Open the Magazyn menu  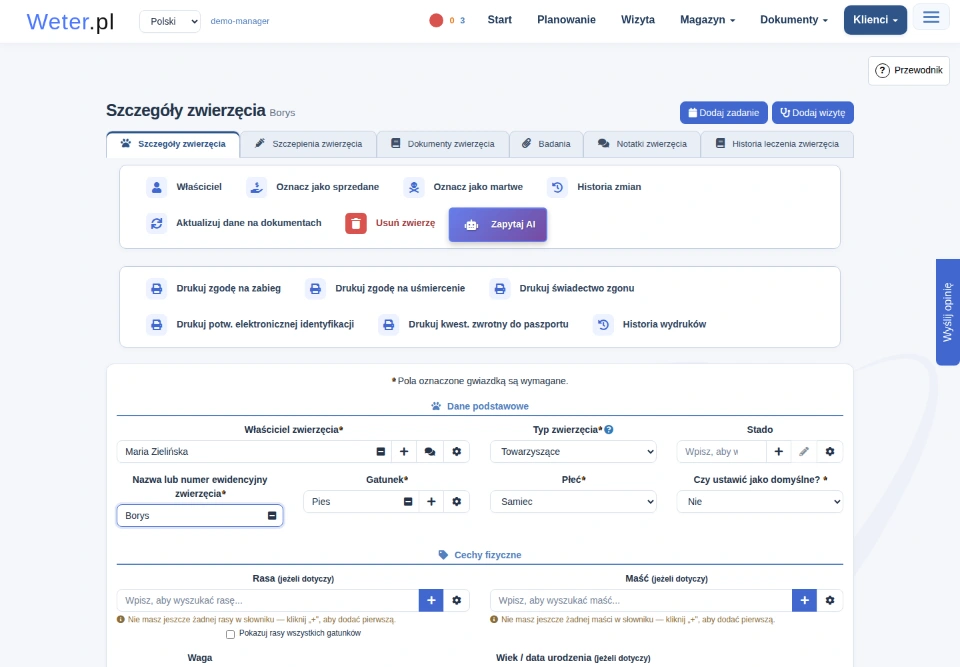pyautogui.click(x=707, y=20)
